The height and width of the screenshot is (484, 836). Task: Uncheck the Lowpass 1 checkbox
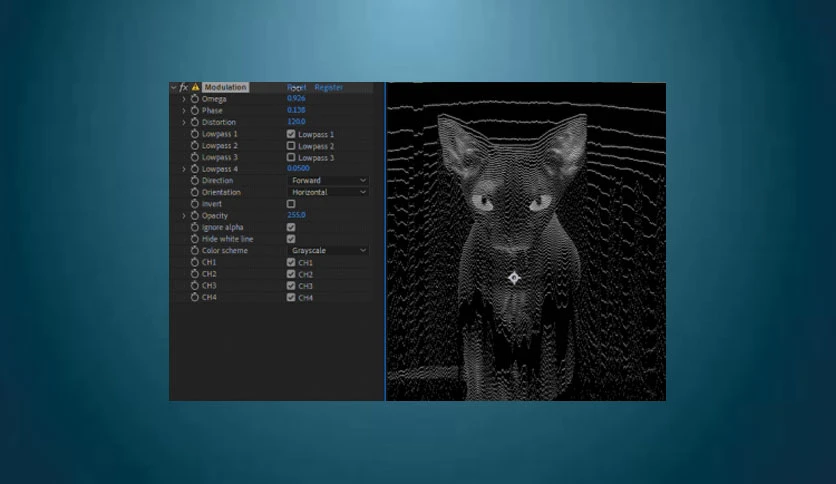(x=291, y=134)
